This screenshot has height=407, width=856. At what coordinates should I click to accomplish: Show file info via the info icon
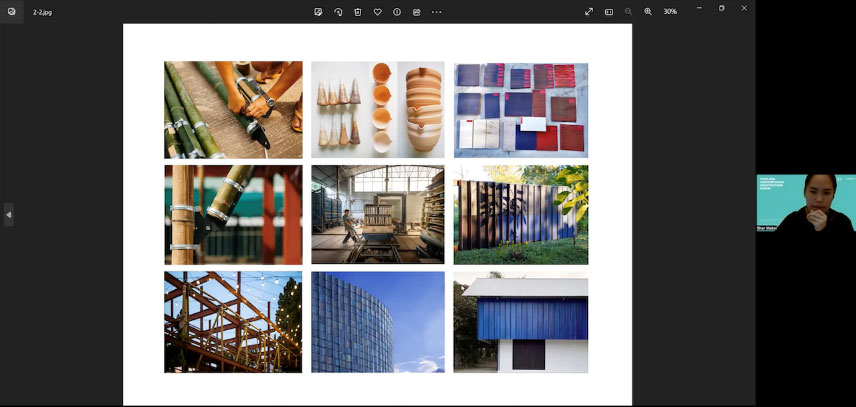pyautogui.click(x=397, y=11)
